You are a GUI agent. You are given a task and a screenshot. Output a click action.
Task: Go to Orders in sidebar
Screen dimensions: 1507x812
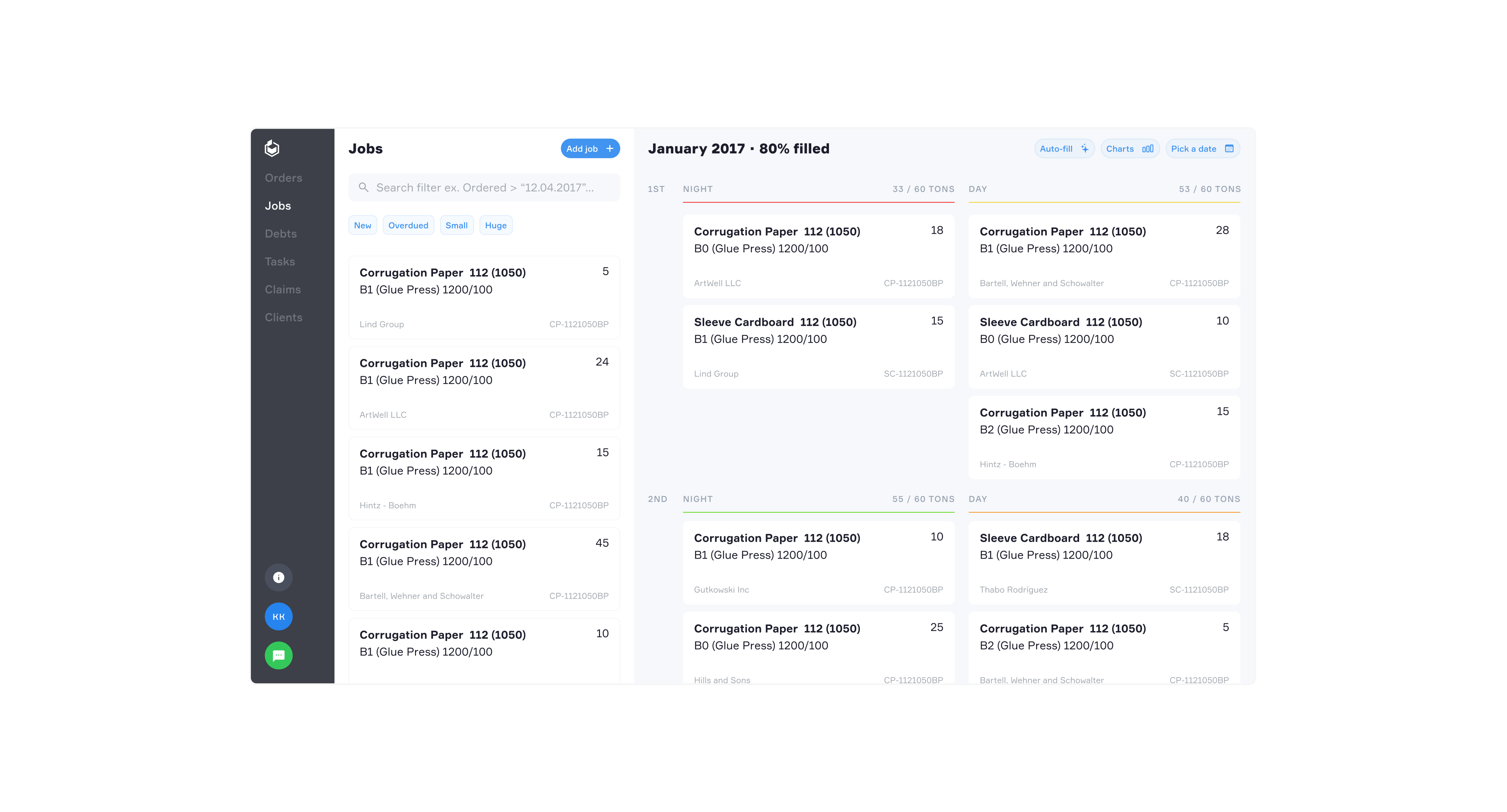tap(283, 178)
